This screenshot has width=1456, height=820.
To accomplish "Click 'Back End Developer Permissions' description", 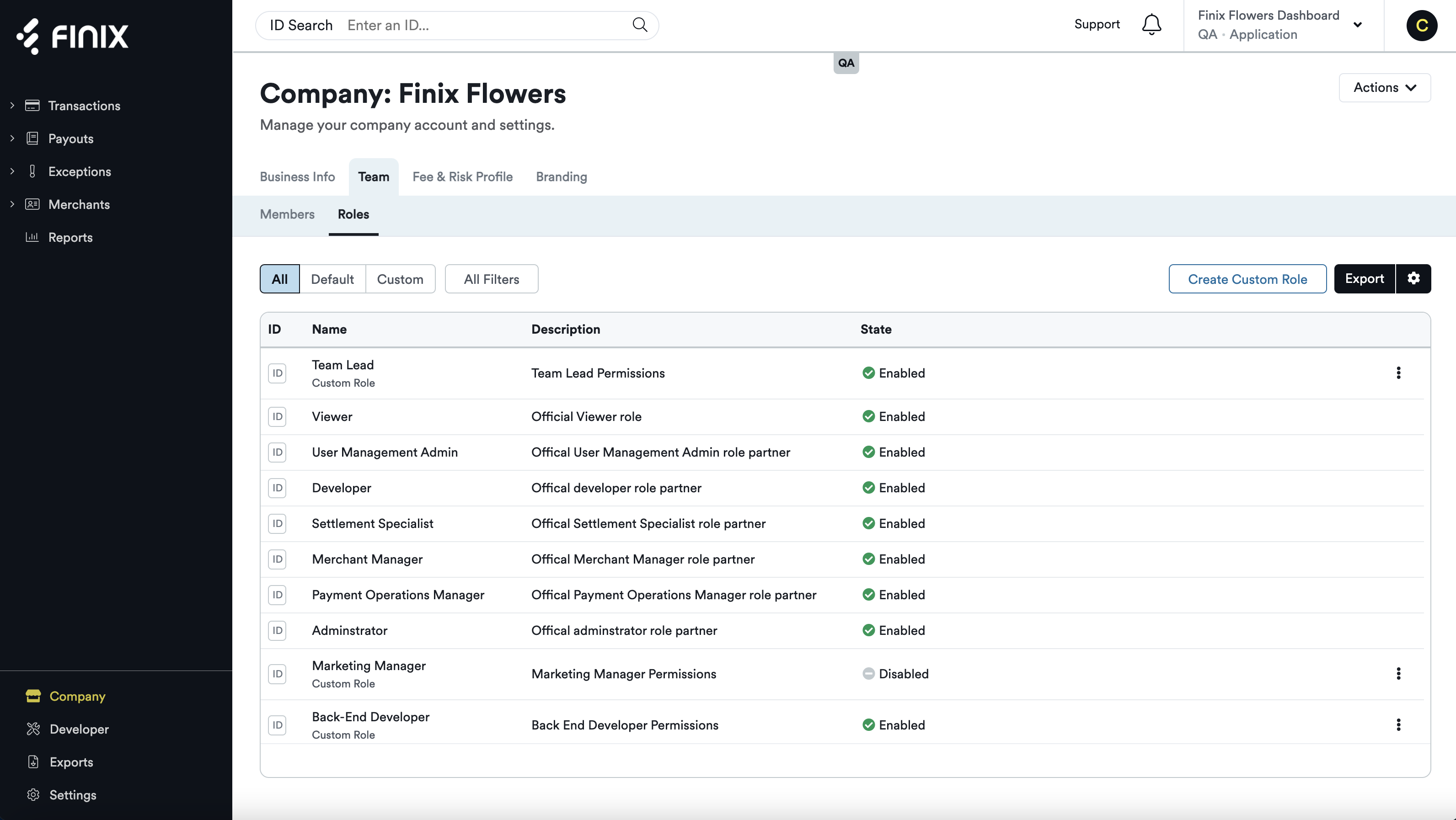I will (x=625, y=725).
